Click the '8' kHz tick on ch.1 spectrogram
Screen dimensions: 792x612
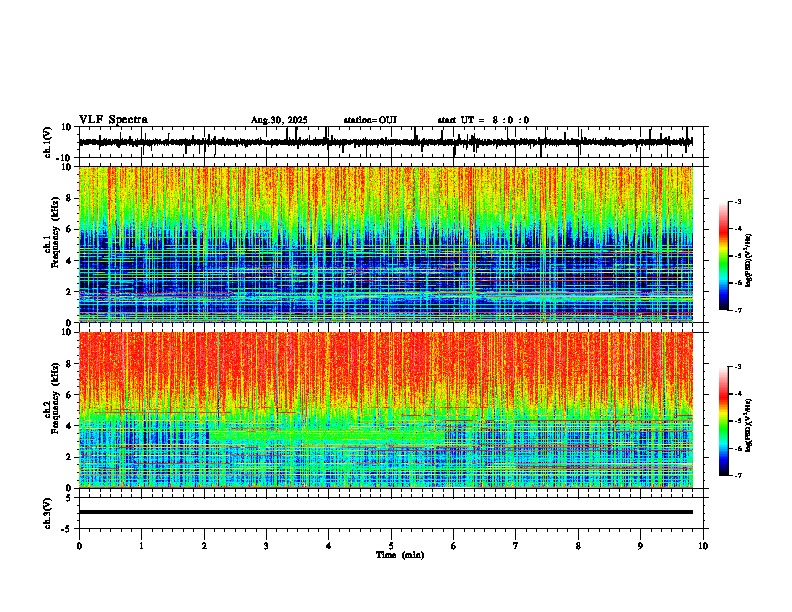[70, 198]
